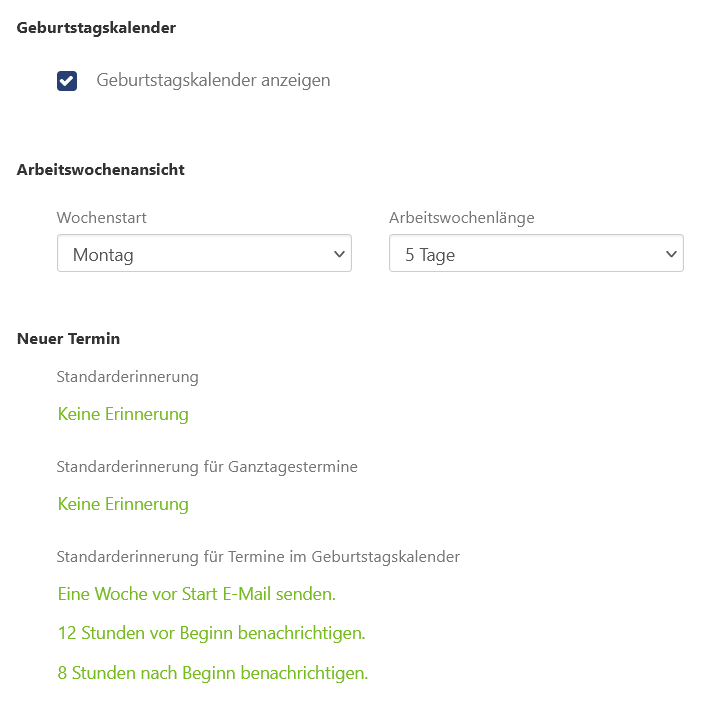Screen dimensions: 712x703
Task: Open 'Keine Erinnerung' link under Standarderinnerung
Action: click(x=123, y=414)
